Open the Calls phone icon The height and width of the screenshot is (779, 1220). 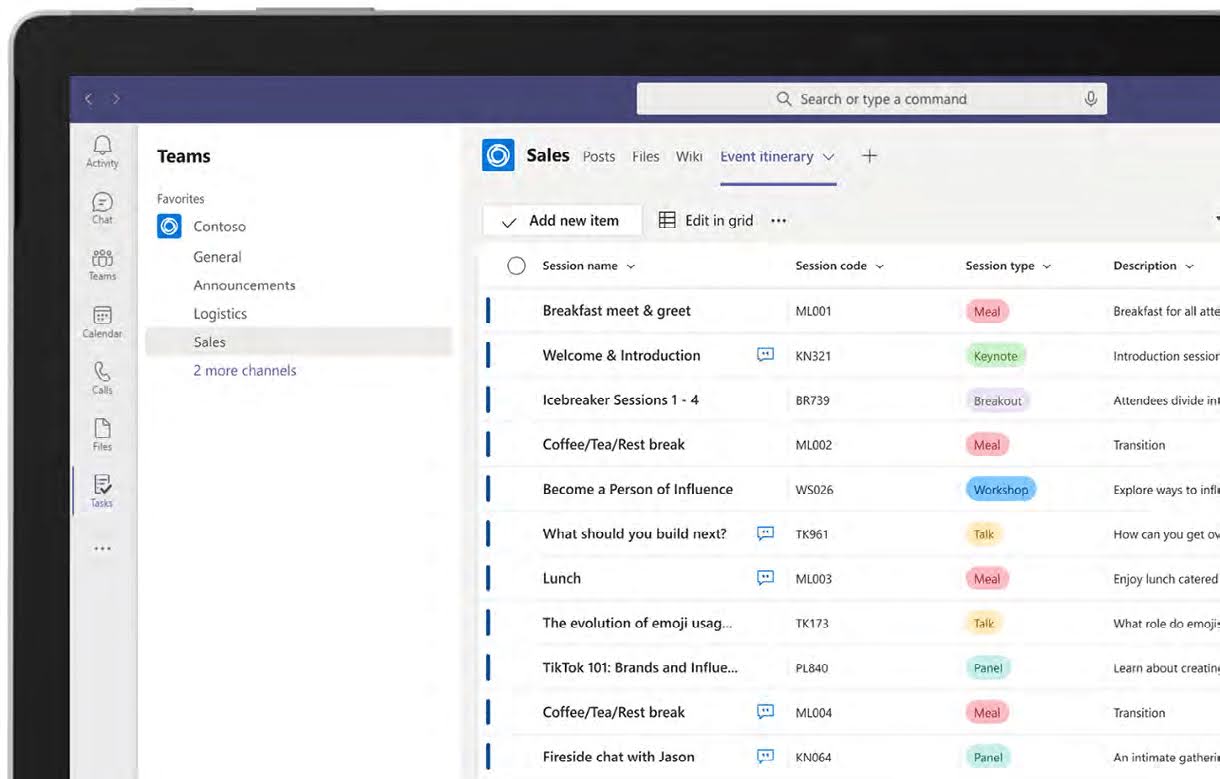point(102,372)
